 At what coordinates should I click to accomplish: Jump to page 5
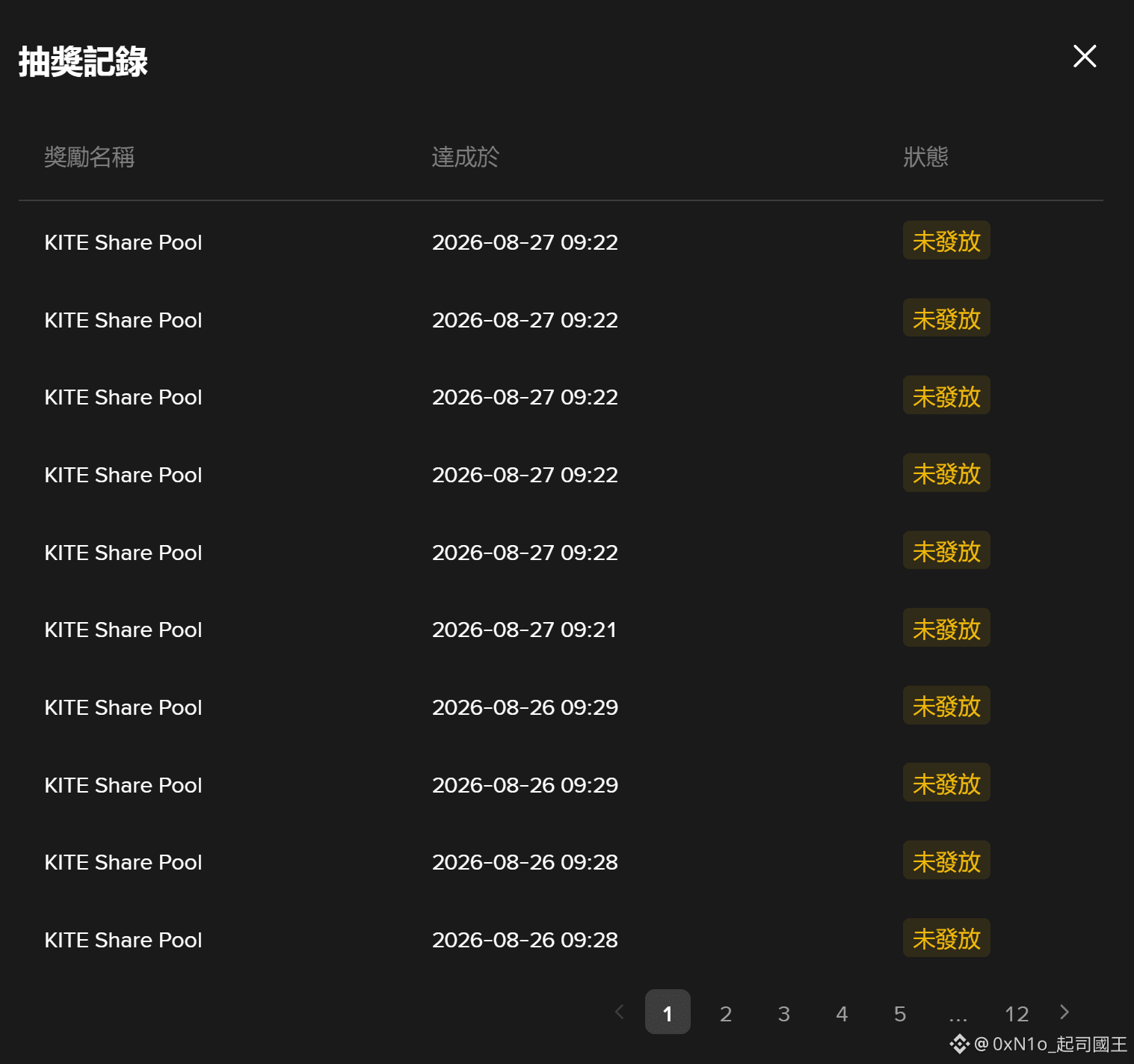pyautogui.click(x=900, y=1013)
